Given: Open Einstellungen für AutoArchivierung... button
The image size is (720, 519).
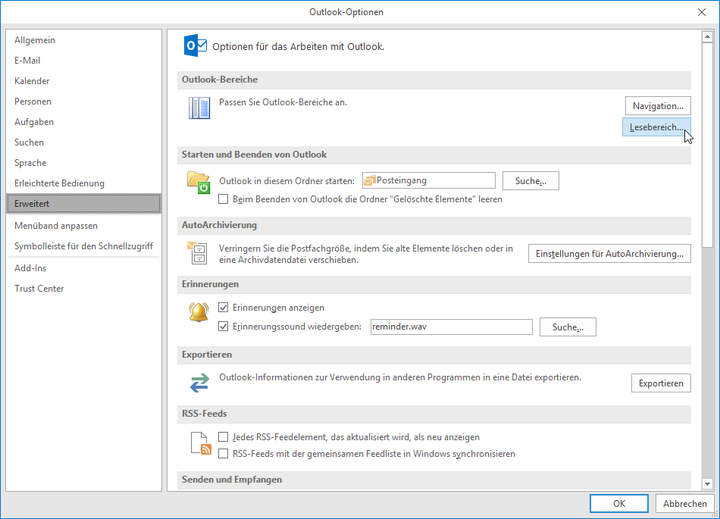Looking at the screenshot, I should (x=609, y=254).
